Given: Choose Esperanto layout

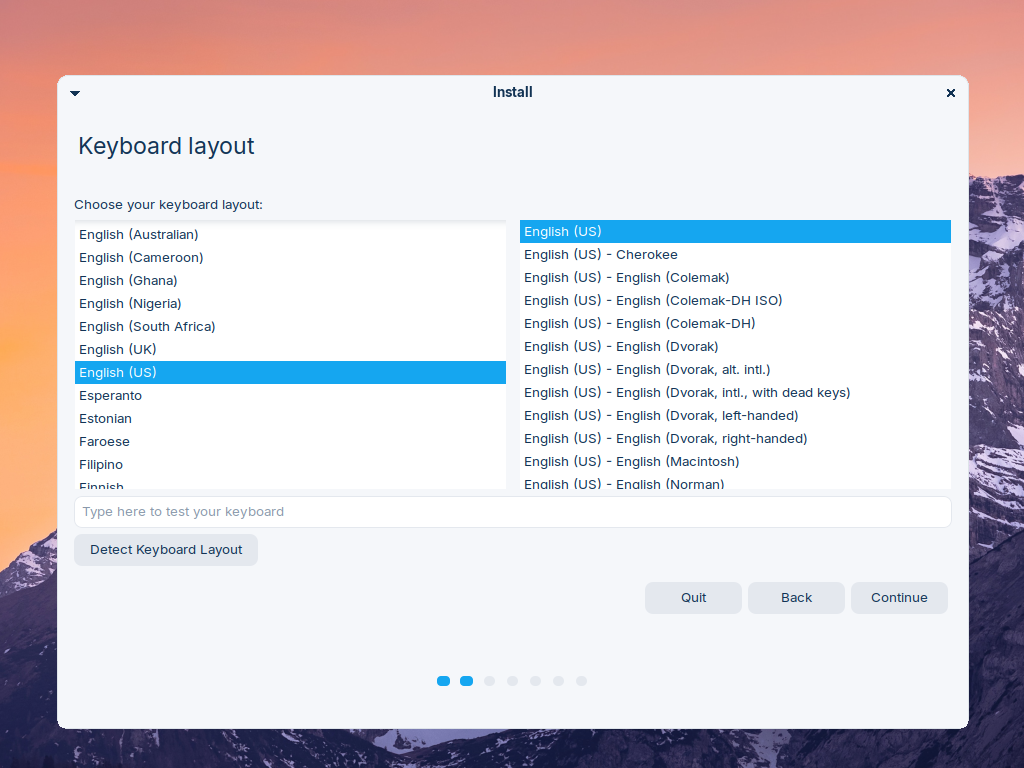Looking at the screenshot, I should tap(290, 396).
